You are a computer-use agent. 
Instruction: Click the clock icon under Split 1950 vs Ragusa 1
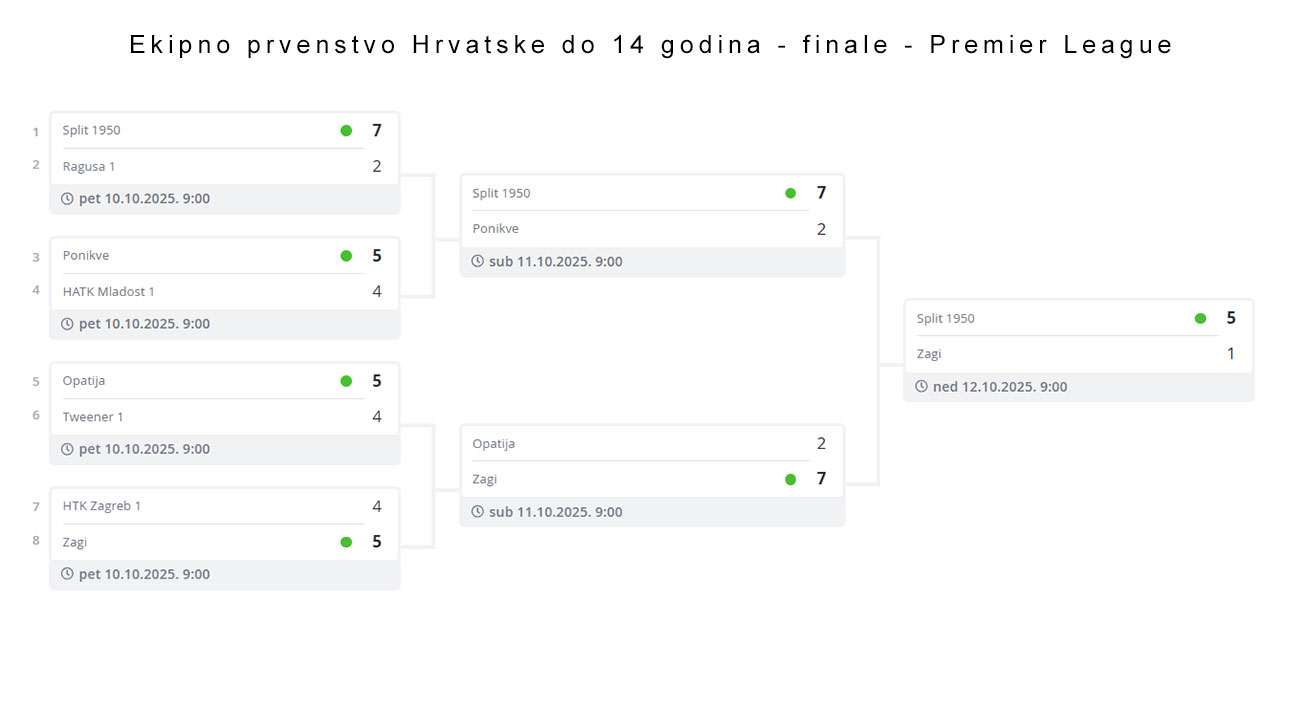click(67, 199)
